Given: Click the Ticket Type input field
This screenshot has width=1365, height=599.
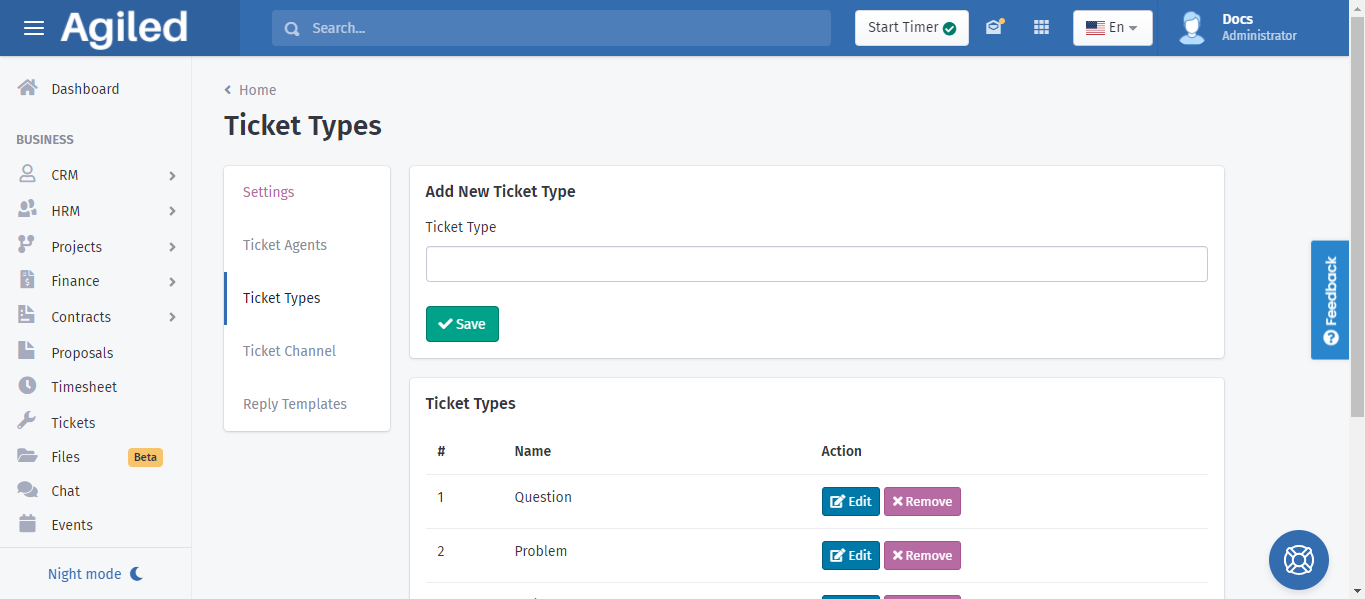Looking at the screenshot, I should click(x=816, y=264).
